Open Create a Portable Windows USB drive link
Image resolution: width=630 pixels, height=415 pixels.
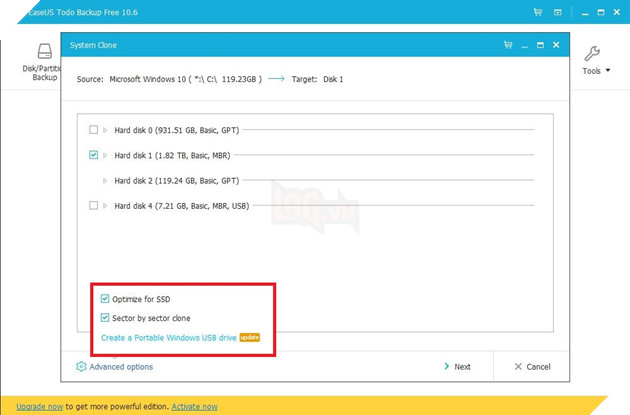(168, 338)
